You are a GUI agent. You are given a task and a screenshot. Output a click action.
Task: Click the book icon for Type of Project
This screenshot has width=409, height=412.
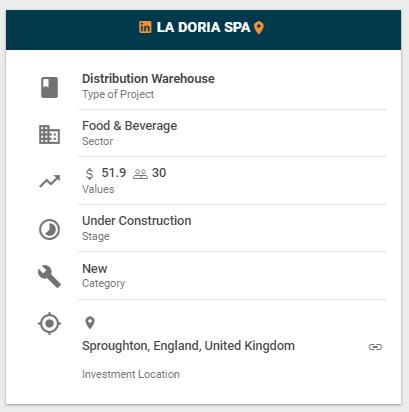(x=49, y=88)
